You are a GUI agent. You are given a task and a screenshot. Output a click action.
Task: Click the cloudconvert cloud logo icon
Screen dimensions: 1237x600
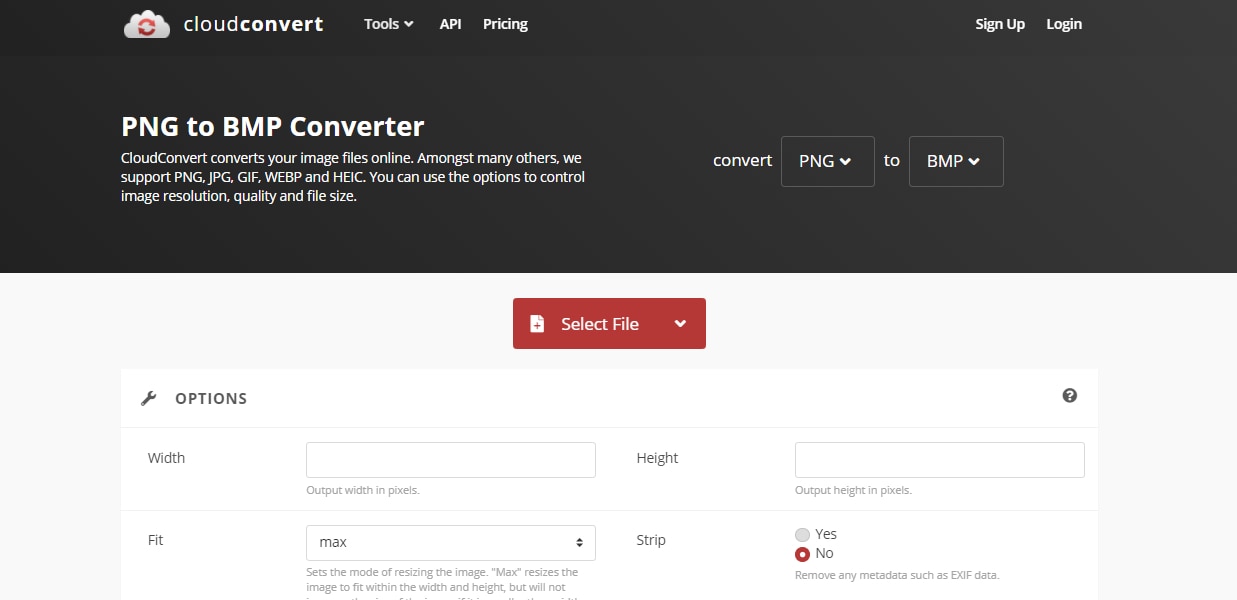point(147,24)
